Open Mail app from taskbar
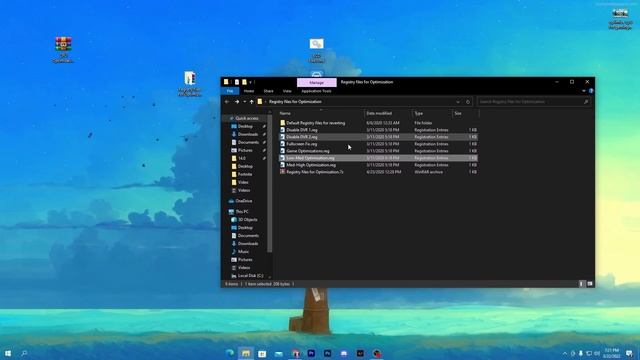Screen dimensions: 640x360 coord(279,353)
